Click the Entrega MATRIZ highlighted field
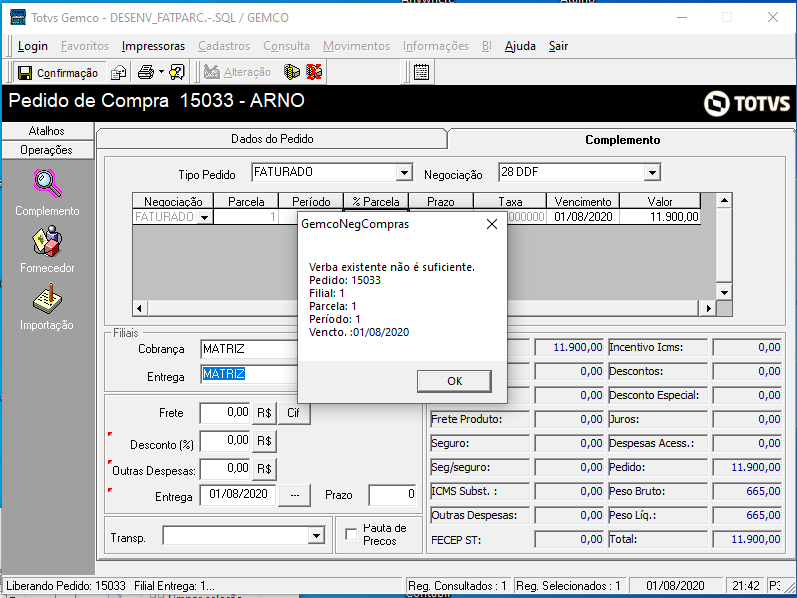This screenshot has height=598, width=797. click(x=249, y=374)
